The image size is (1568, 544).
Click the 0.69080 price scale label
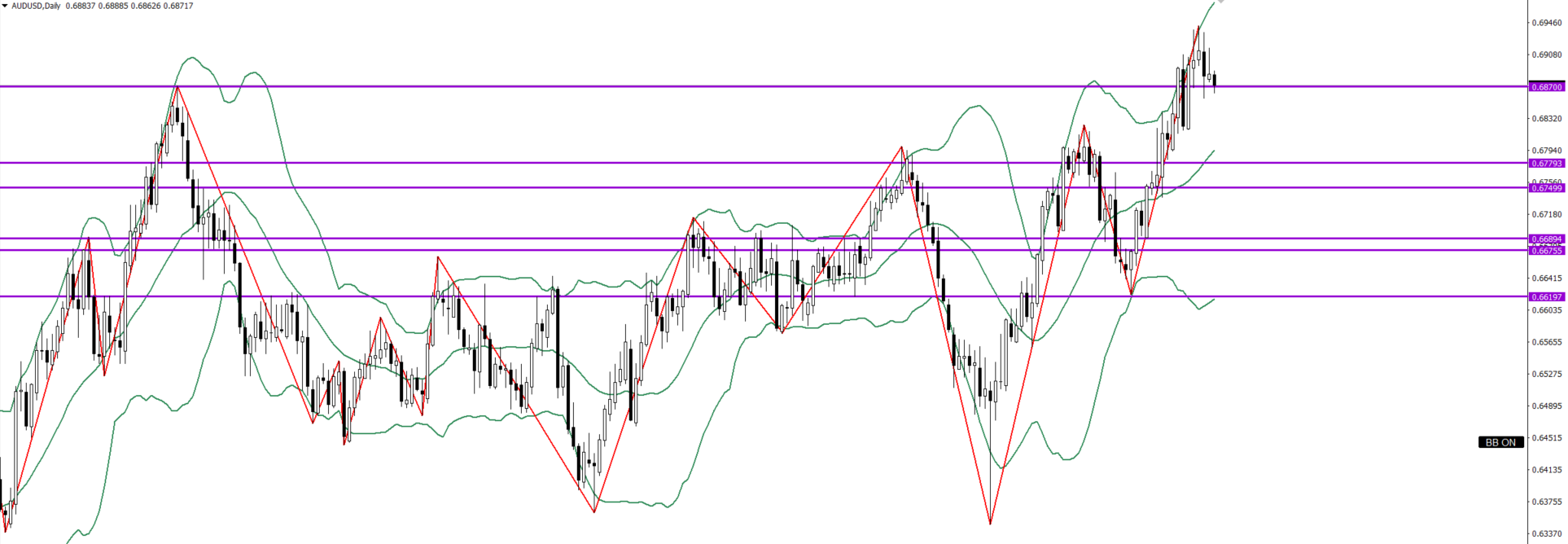point(1546,55)
